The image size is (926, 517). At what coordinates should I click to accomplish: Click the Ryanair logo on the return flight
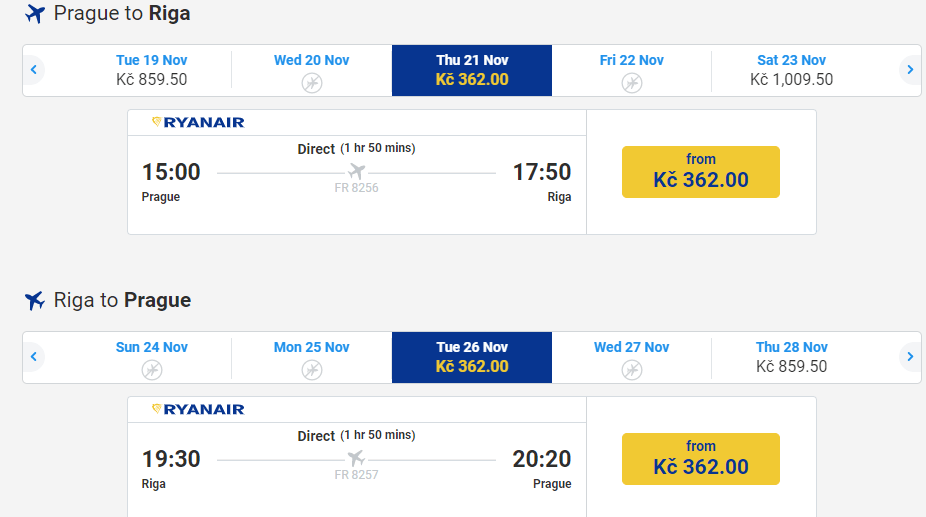(198, 410)
